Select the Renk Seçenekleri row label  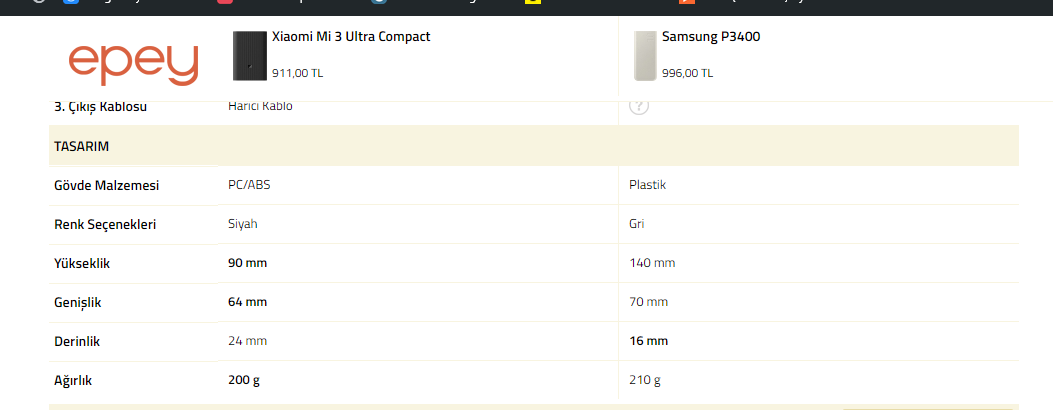pyautogui.click(x=105, y=224)
